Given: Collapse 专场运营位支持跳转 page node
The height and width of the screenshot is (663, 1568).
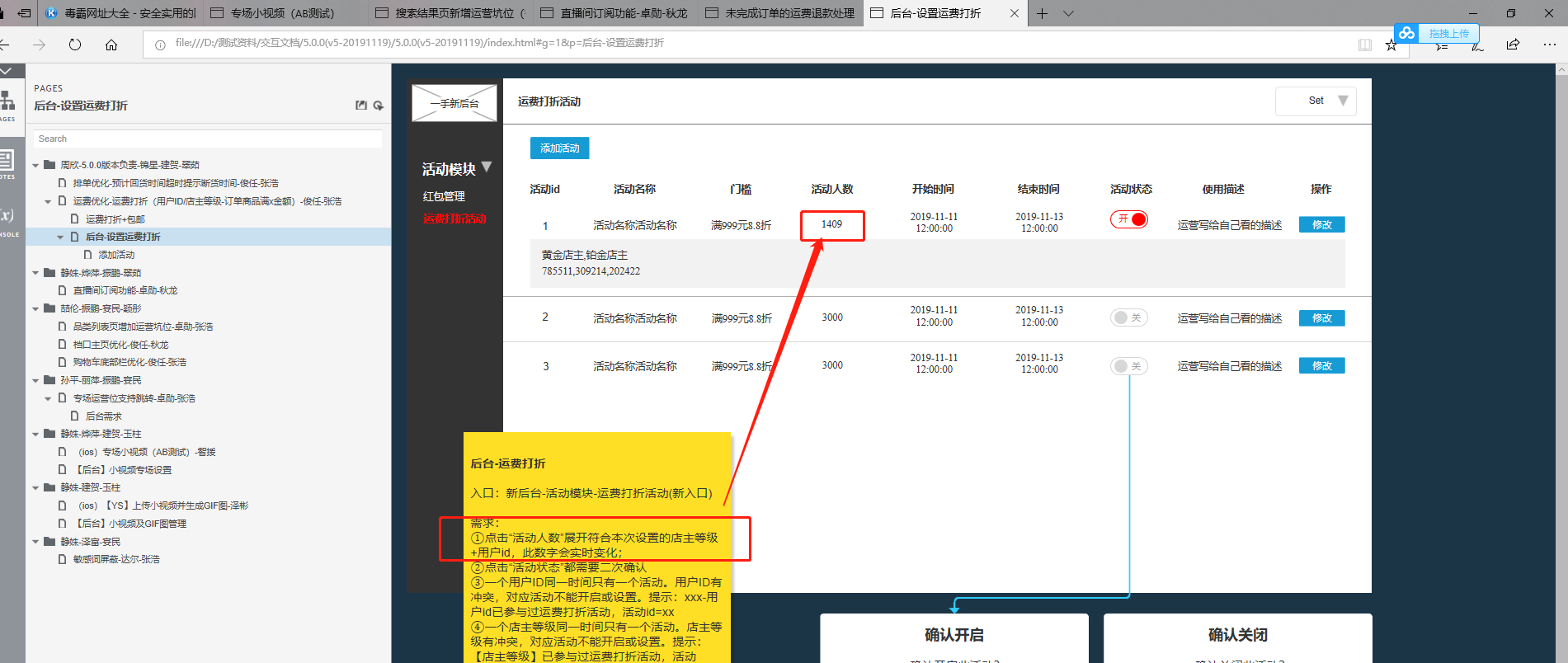Looking at the screenshot, I should (x=48, y=399).
